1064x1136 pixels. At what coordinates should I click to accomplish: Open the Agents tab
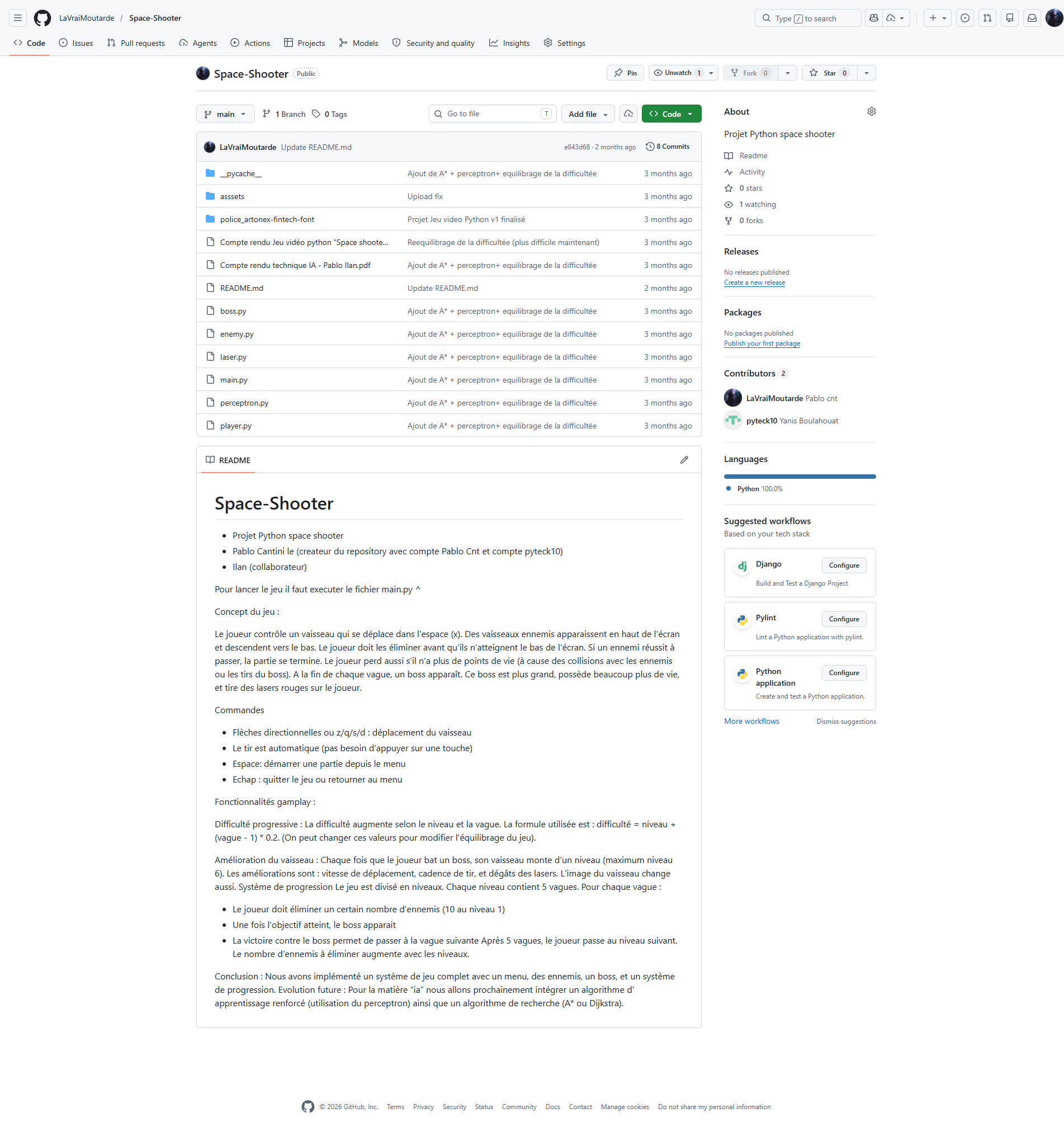(197, 44)
